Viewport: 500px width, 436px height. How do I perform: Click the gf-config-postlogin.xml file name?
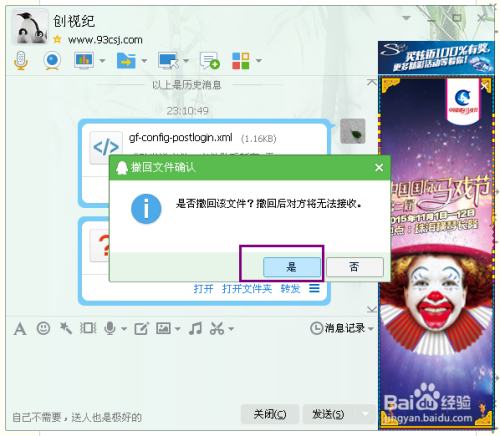[x=181, y=137]
